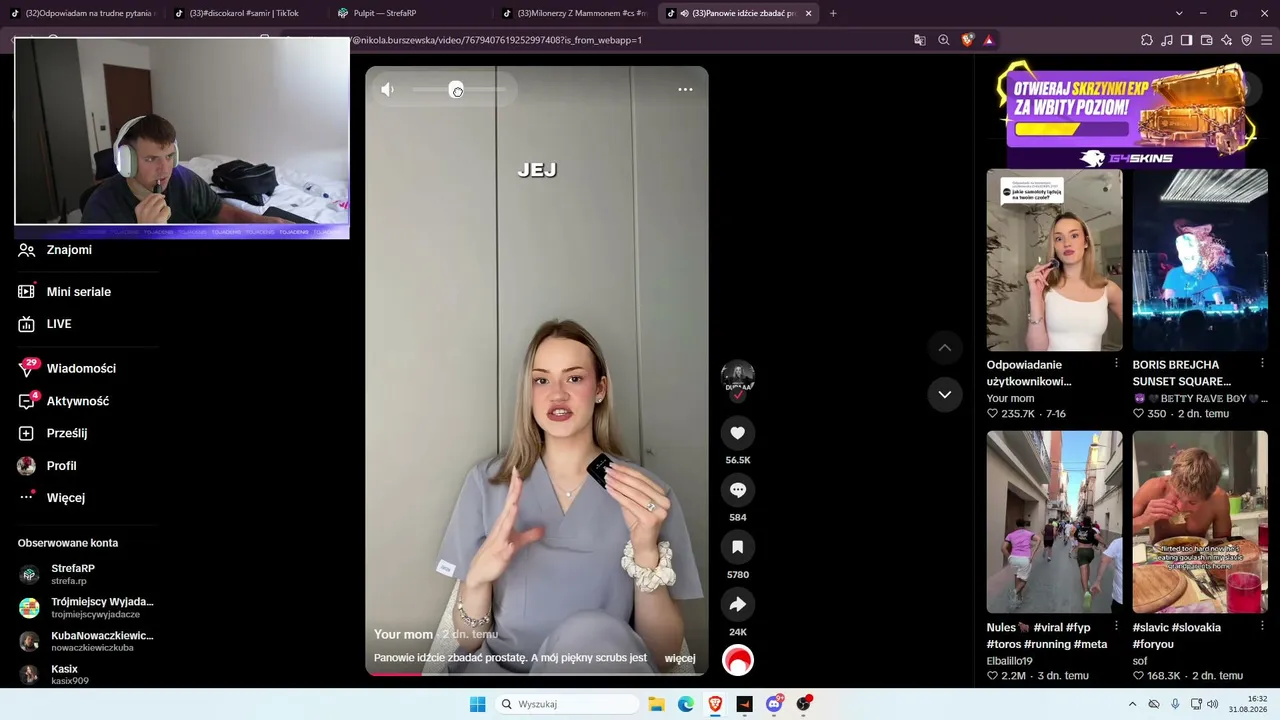Screen dimensions: 1280x720
Task: Open the KubaNowaczkiewicz followed account
Action: pos(87,642)
